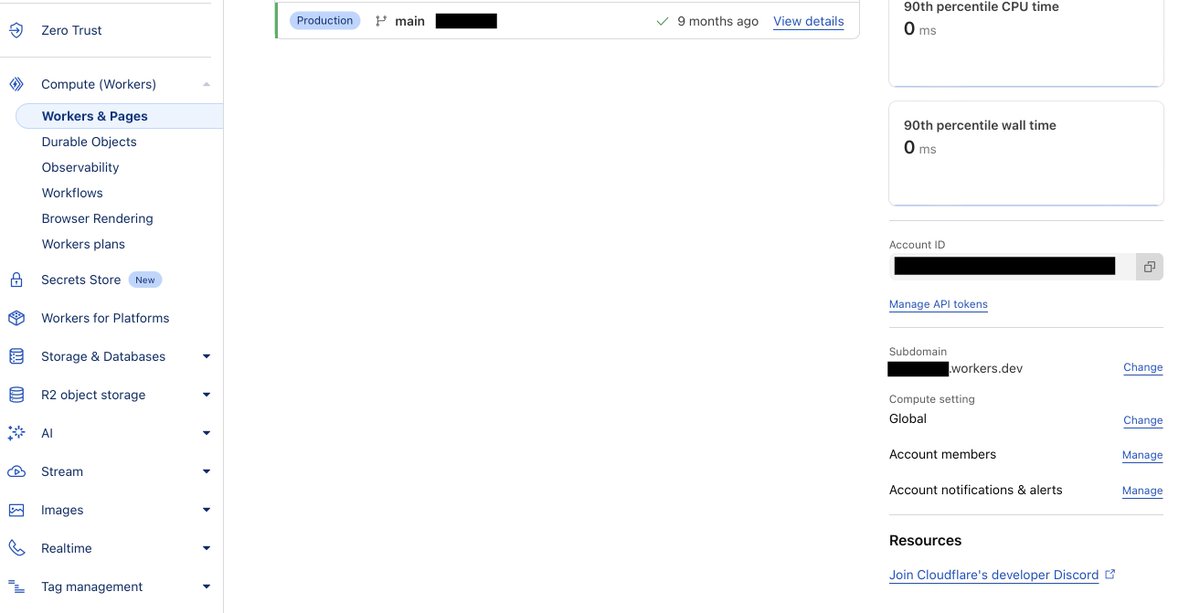Image resolution: width=1200 pixels, height=613 pixels.
Task: Open Zero Trust in sidebar
Action: tap(71, 30)
